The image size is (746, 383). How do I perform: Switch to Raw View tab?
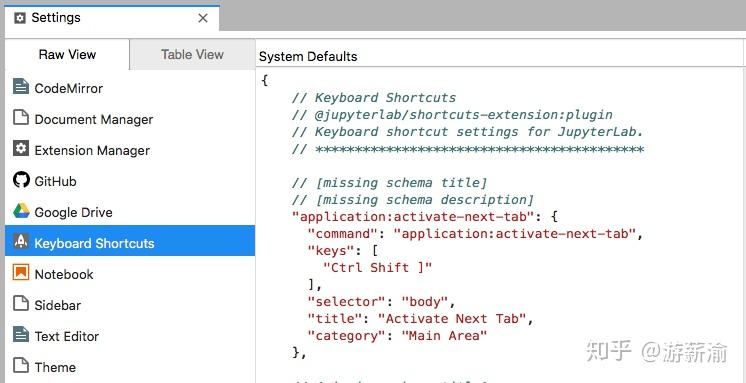pos(67,55)
